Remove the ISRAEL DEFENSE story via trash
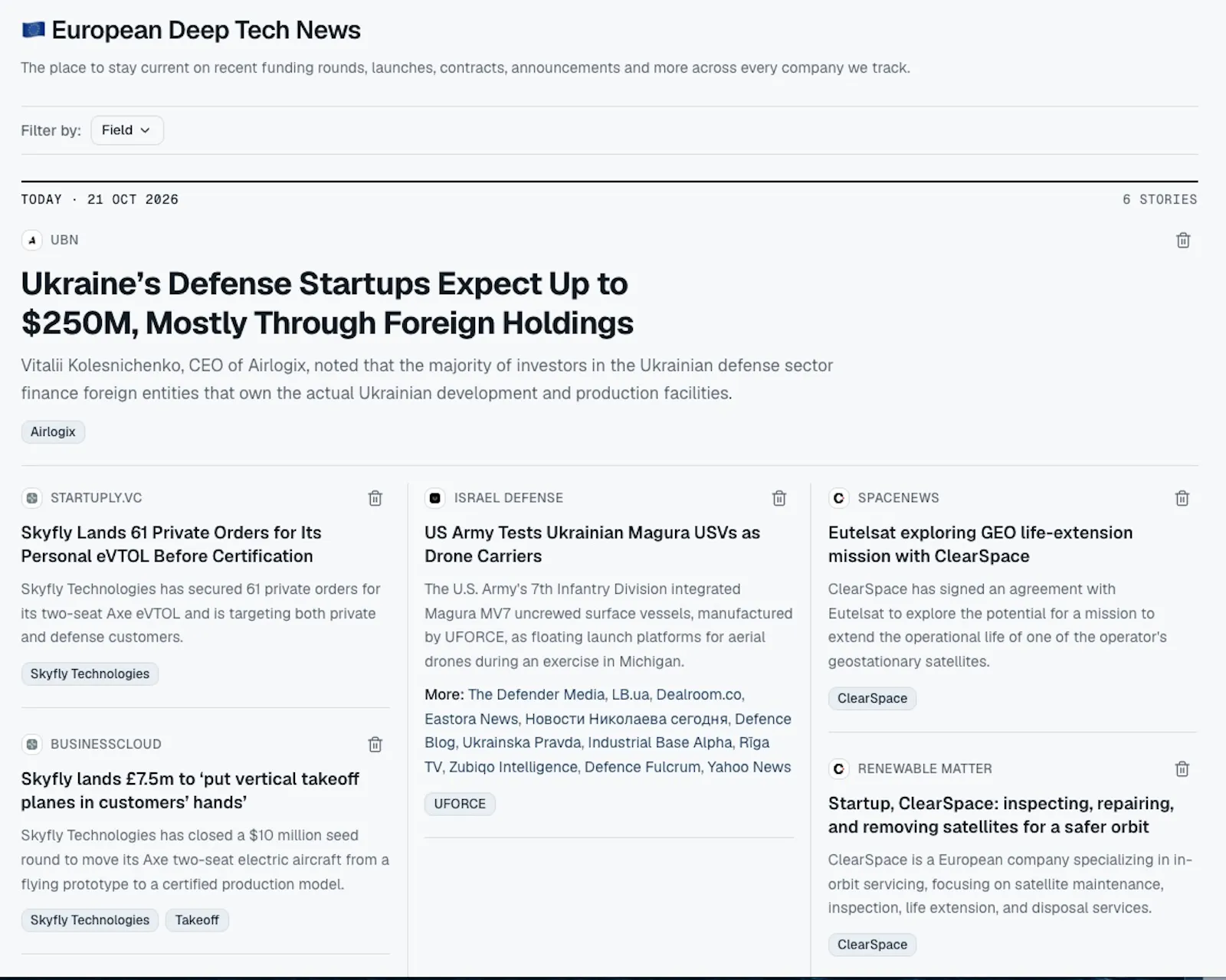This screenshot has width=1226, height=980. tap(779, 498)
